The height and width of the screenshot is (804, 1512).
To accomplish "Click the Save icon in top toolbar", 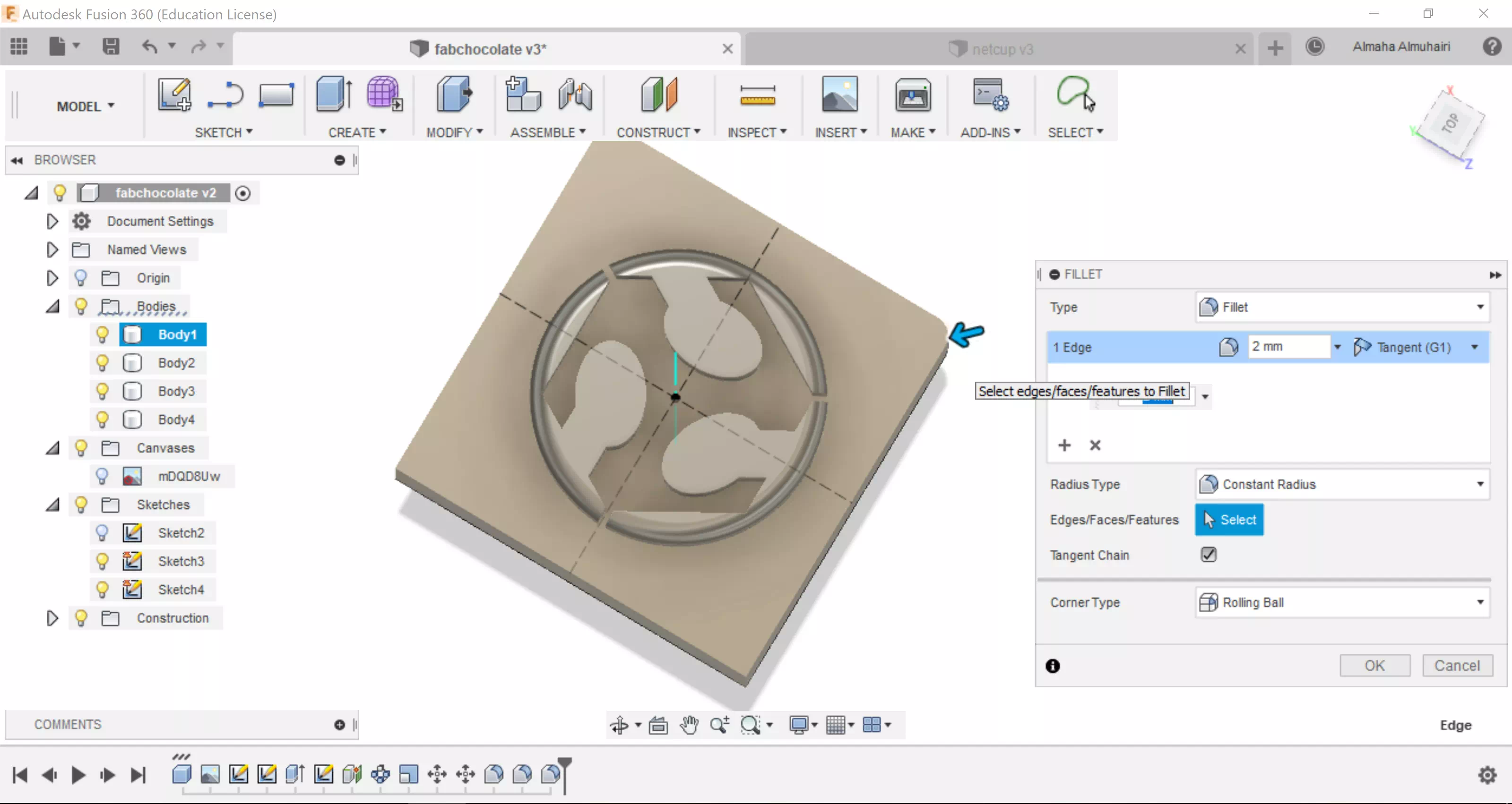I will tap(110, 47).
